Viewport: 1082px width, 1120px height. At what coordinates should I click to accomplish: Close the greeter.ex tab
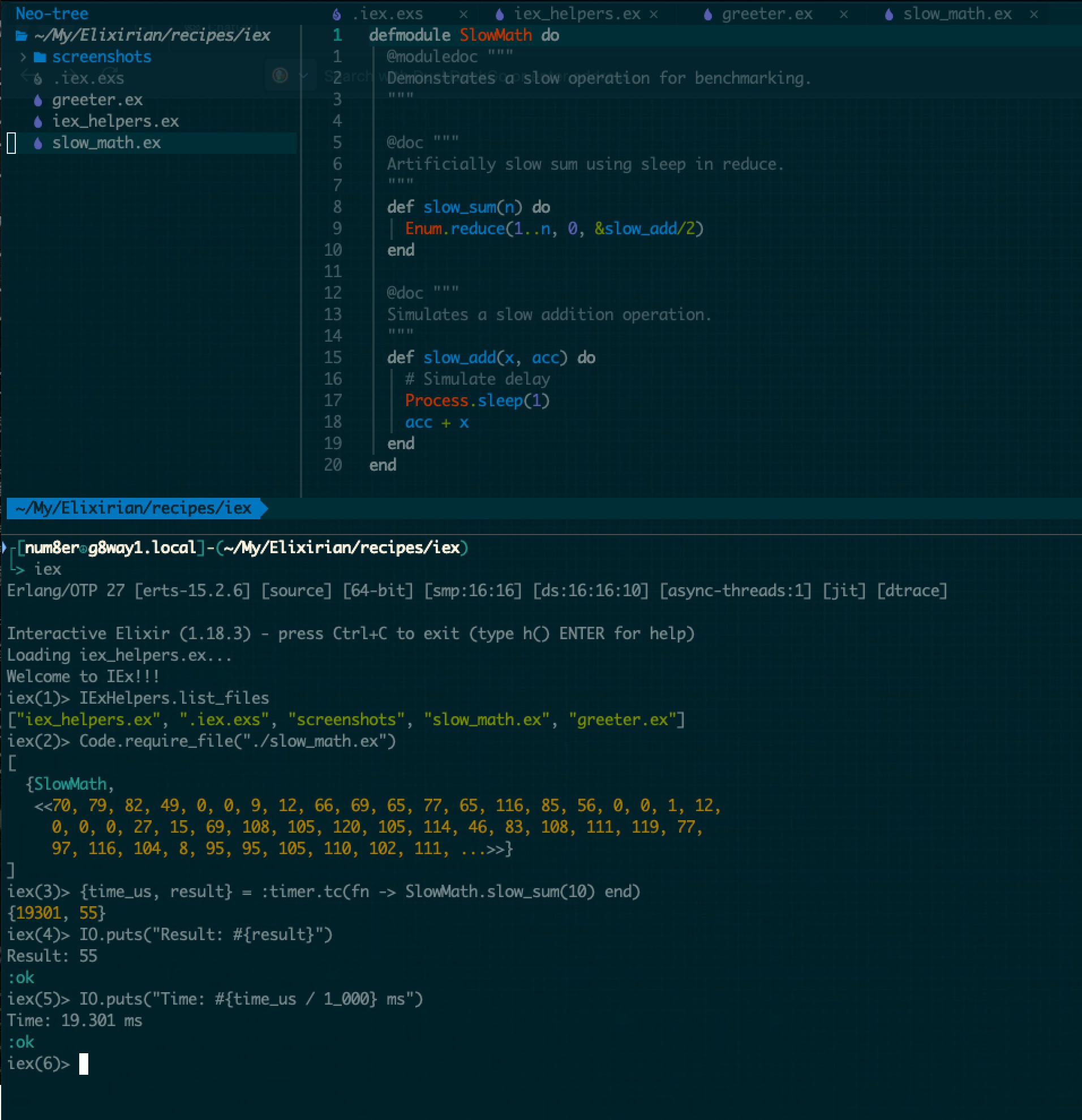(x=844, y=14)
